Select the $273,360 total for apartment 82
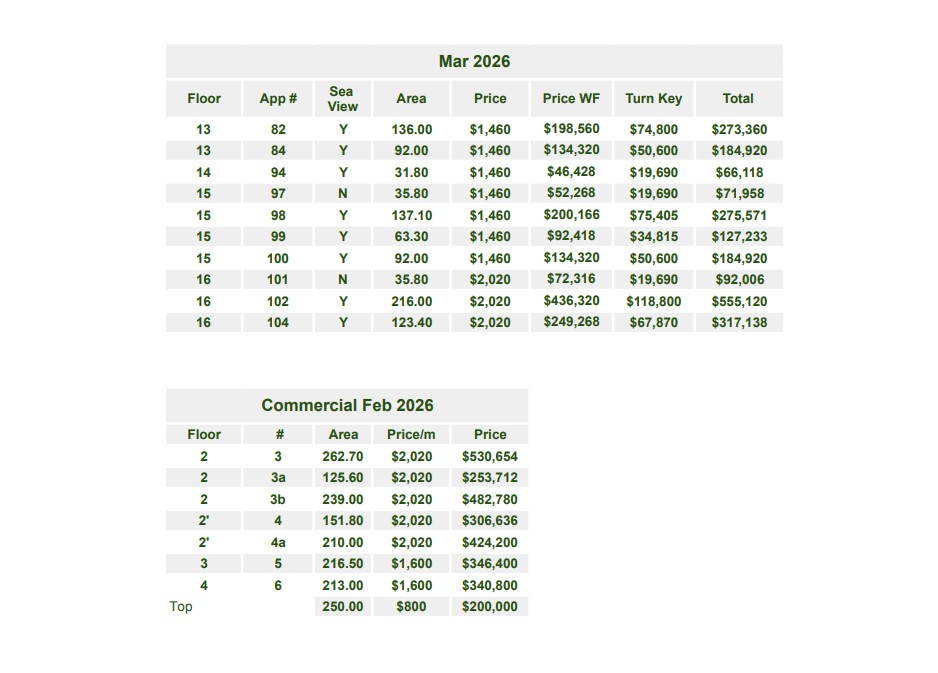 click(739, 129)
